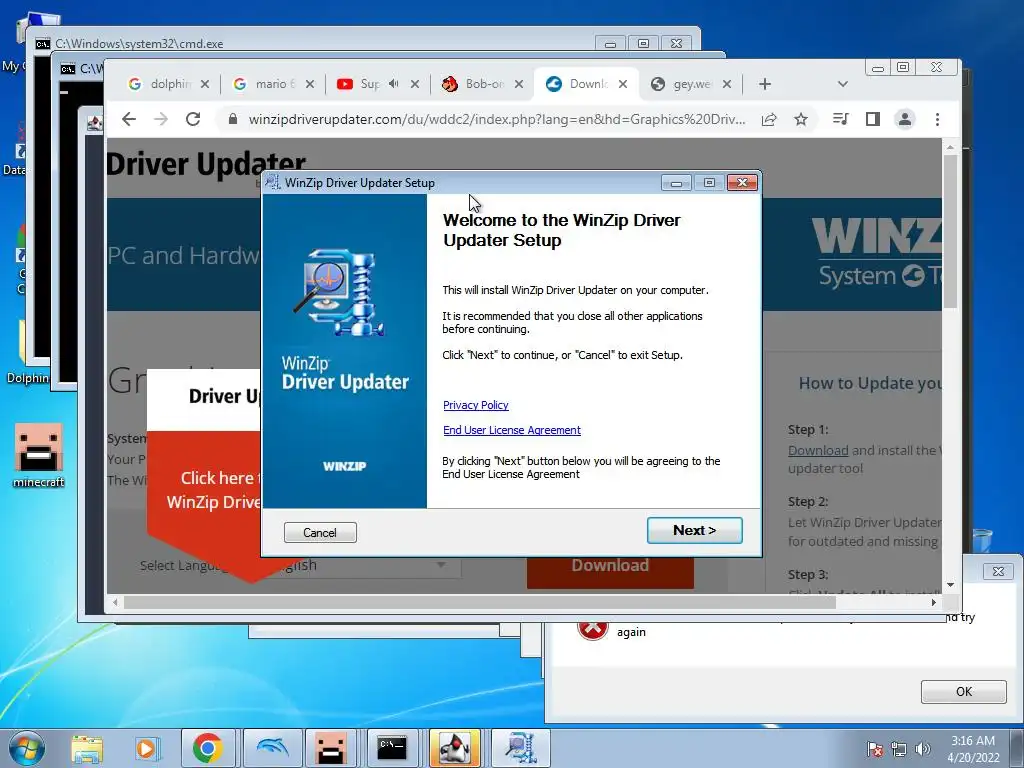Open Java app from taskbar
Viewport: 1024px width, 768px height.
click(x=455, y=748)
